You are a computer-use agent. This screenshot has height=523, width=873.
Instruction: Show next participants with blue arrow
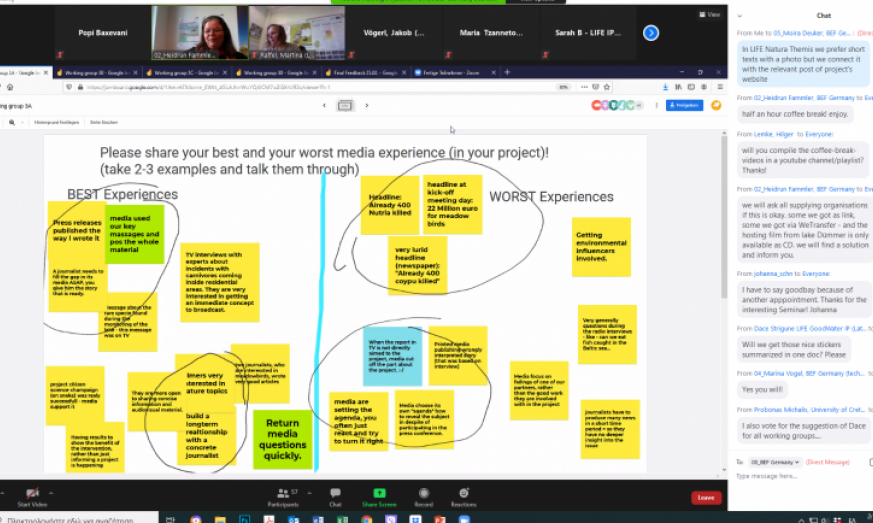pos(651,33)
